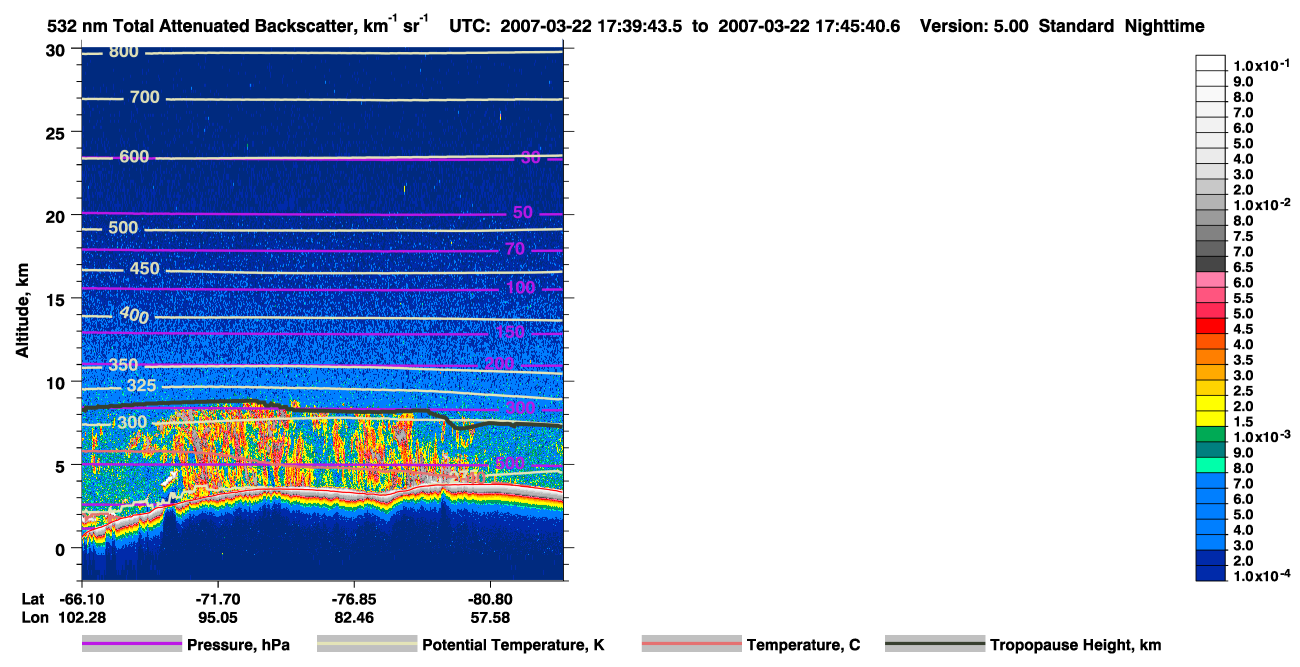Click the latitude value -66.10
The image size is (1300, 667).
pos(80,599)
